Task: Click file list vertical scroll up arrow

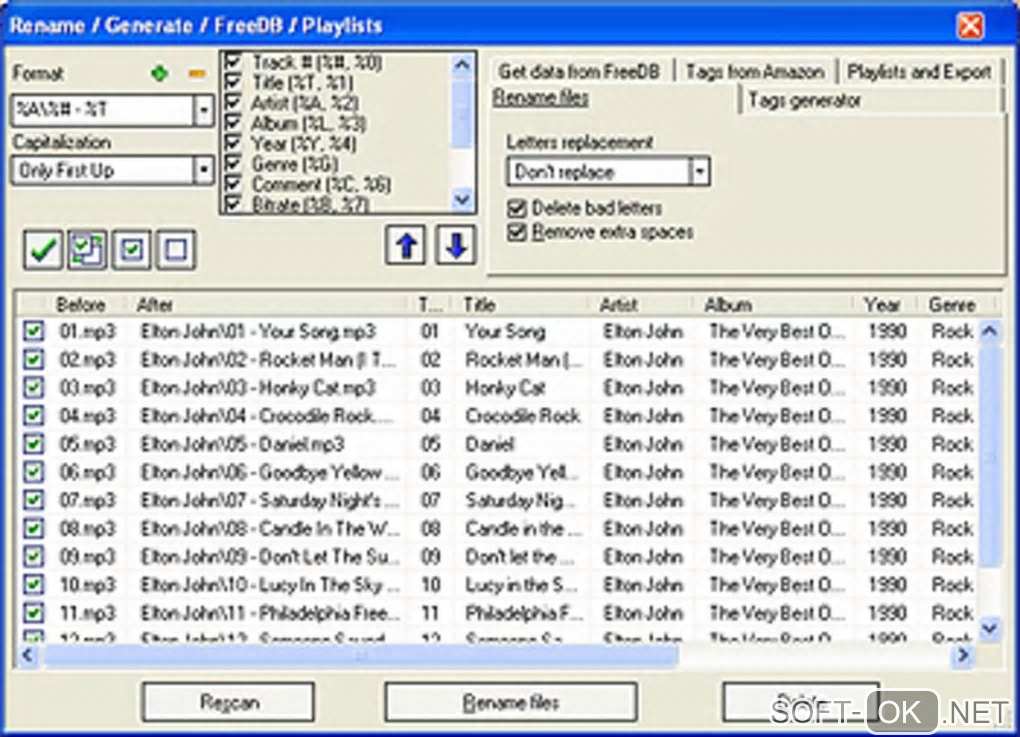Action: pyautogui.click(x=989, y=331)
